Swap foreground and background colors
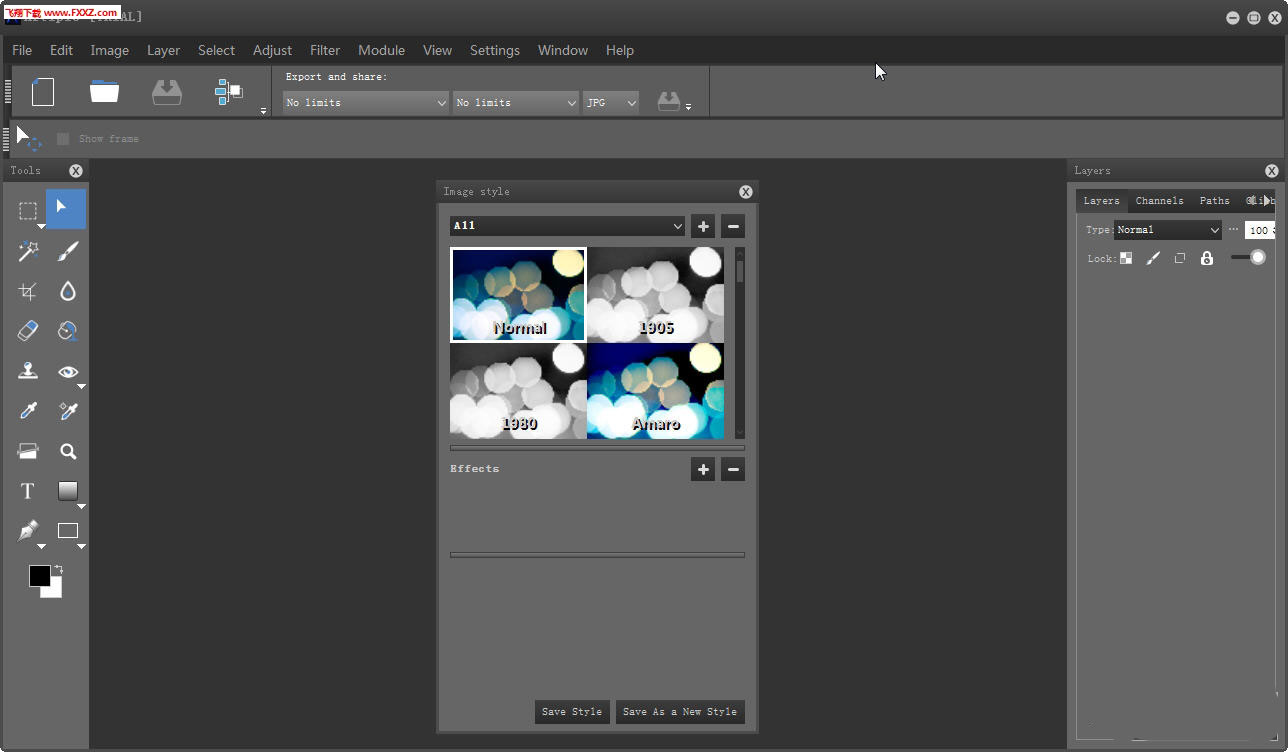 (x=58, y=570)
